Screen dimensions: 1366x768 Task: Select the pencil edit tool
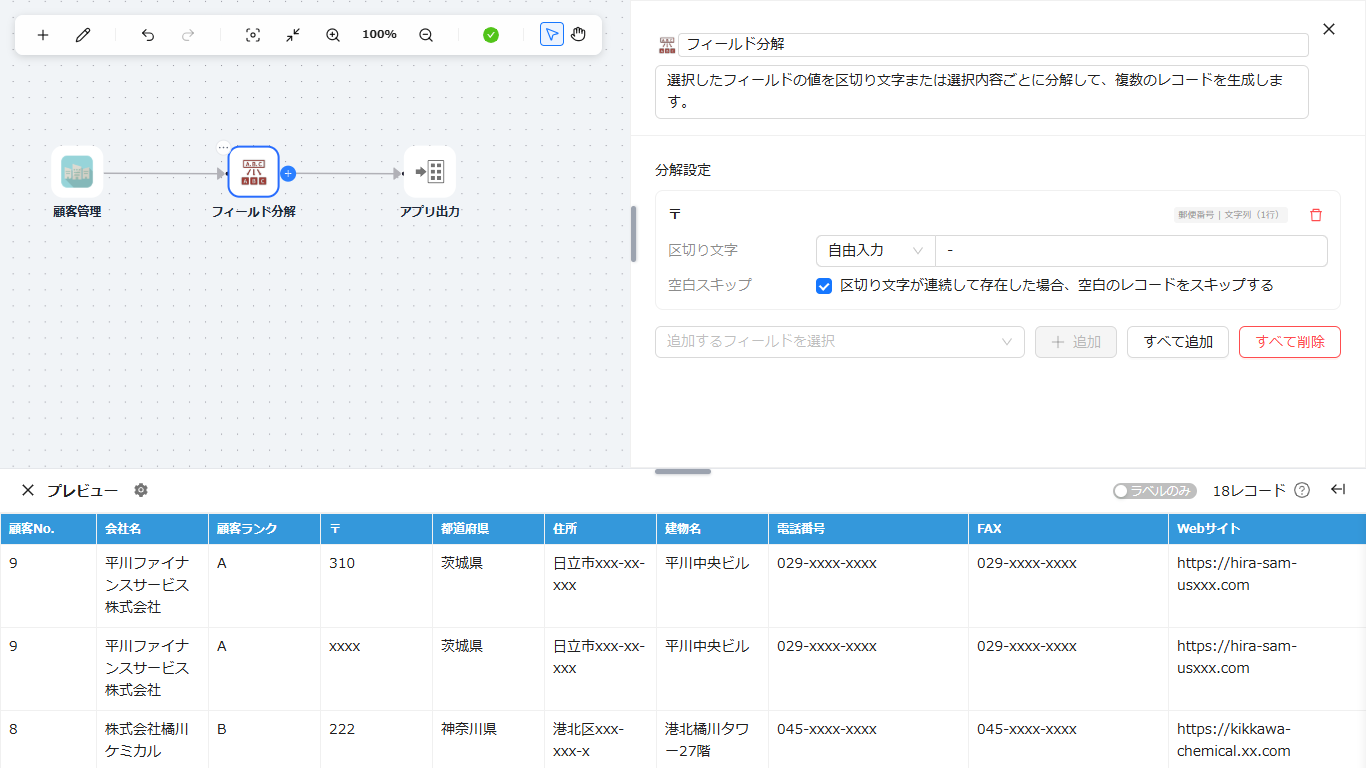click(83, 35)
